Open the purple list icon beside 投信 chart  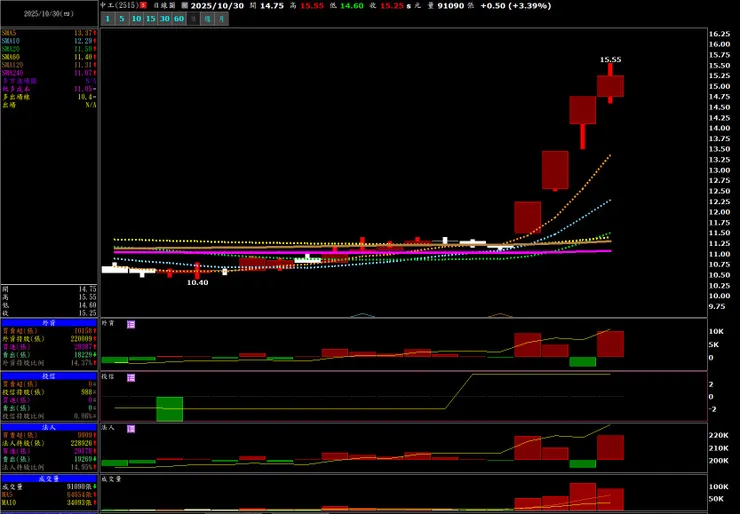click(x=131, y=378)
